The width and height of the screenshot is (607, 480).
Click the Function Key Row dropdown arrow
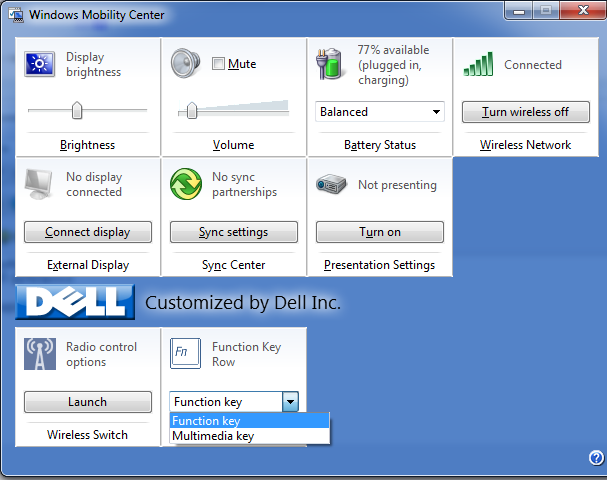tap(290, 402)
